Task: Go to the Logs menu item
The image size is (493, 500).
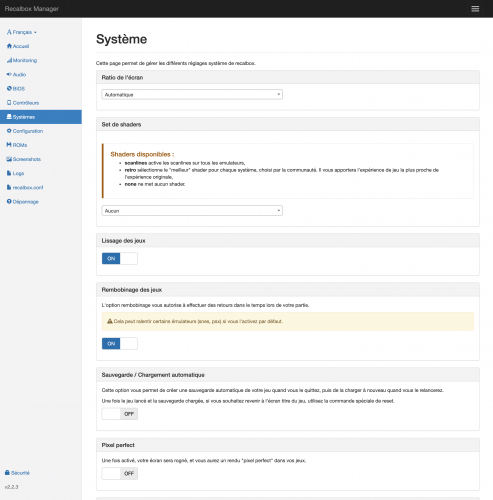Action: [15, 173]
